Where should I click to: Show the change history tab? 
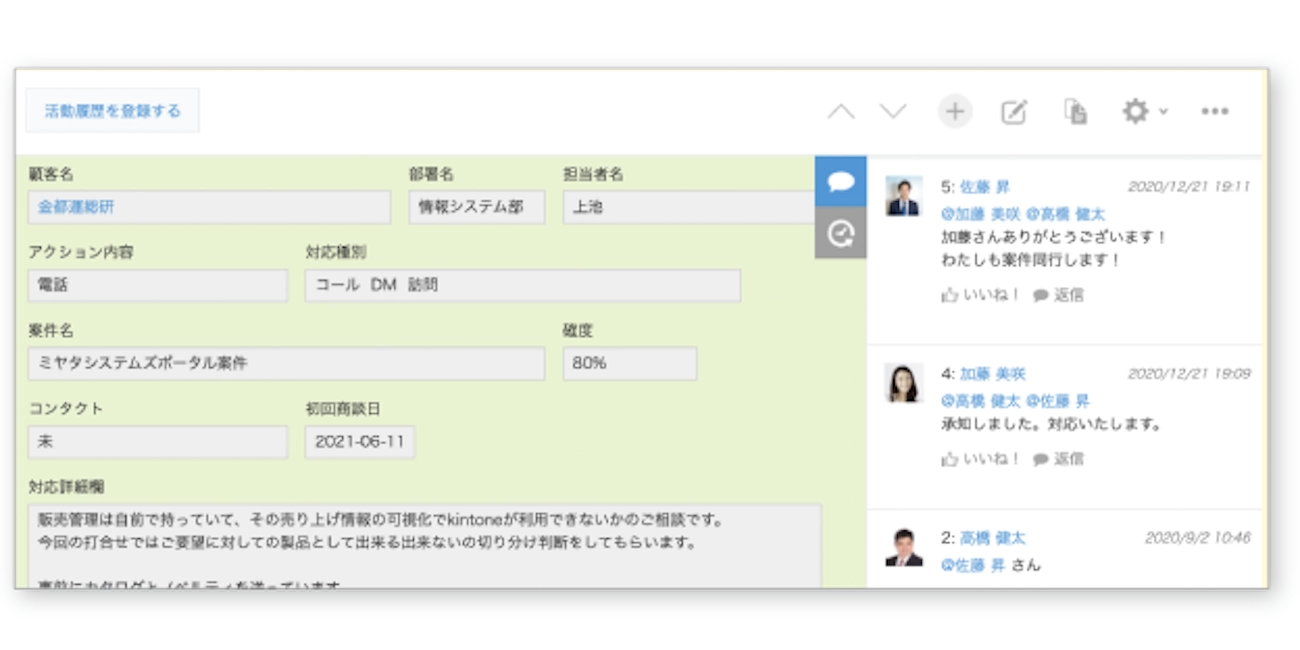coord(840,234)
